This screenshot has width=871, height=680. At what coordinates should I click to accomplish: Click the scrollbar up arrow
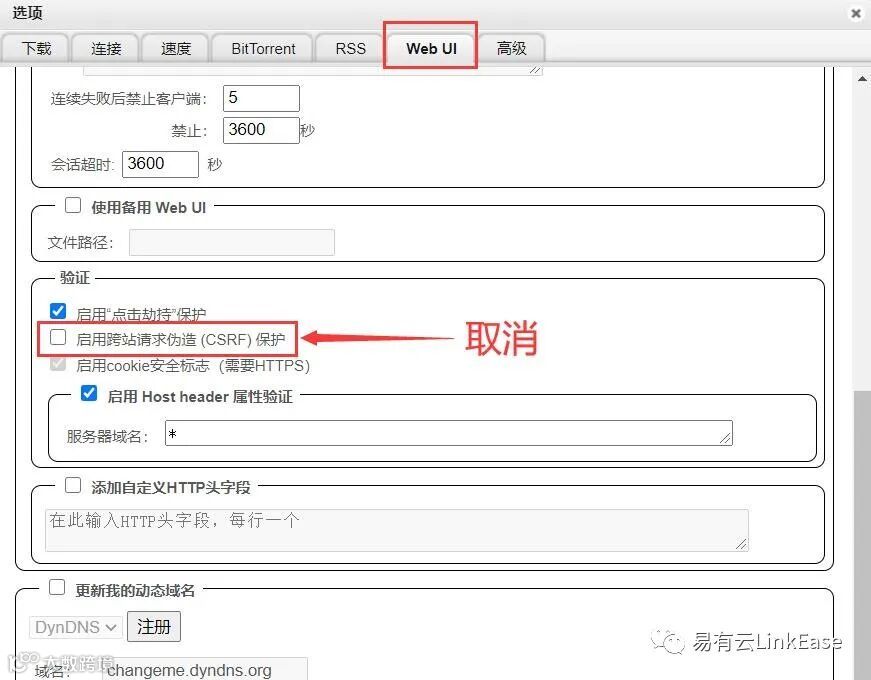(862, 79)
